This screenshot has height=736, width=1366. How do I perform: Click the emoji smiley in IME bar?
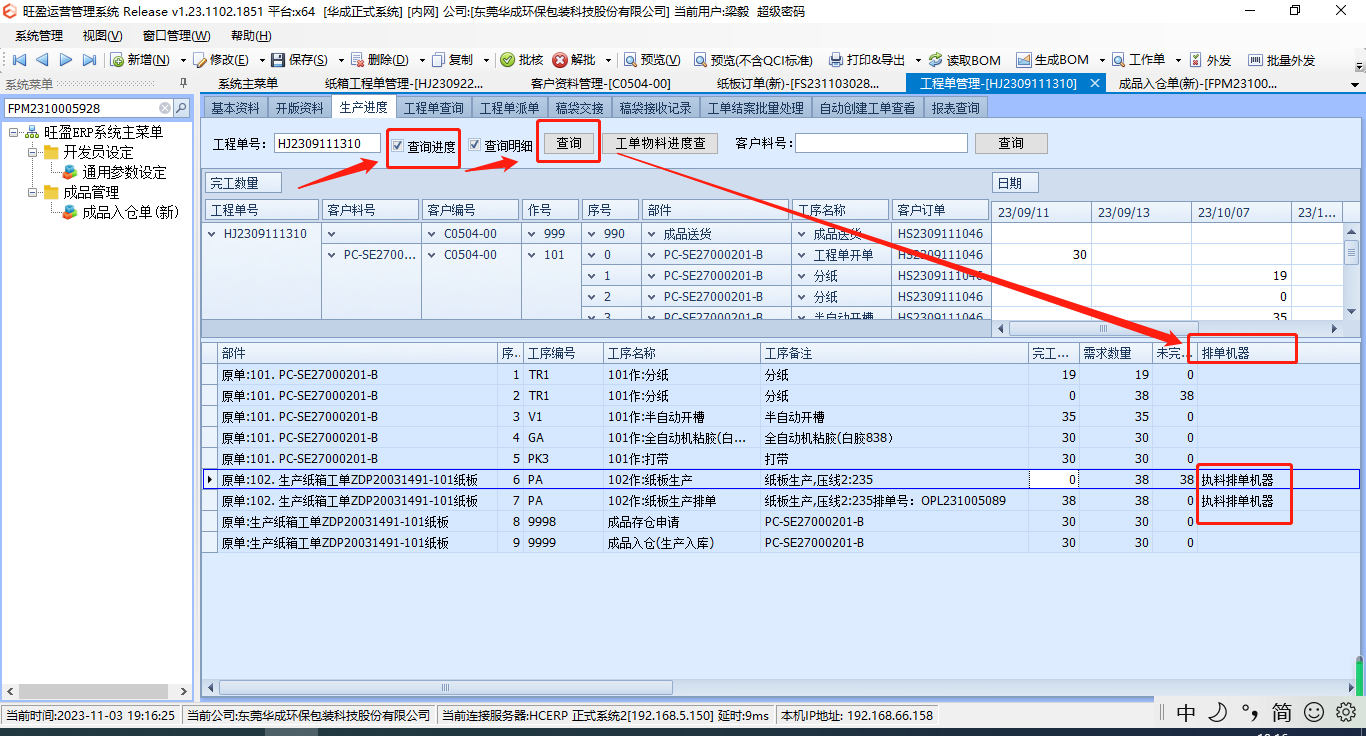pos(1314,712)
